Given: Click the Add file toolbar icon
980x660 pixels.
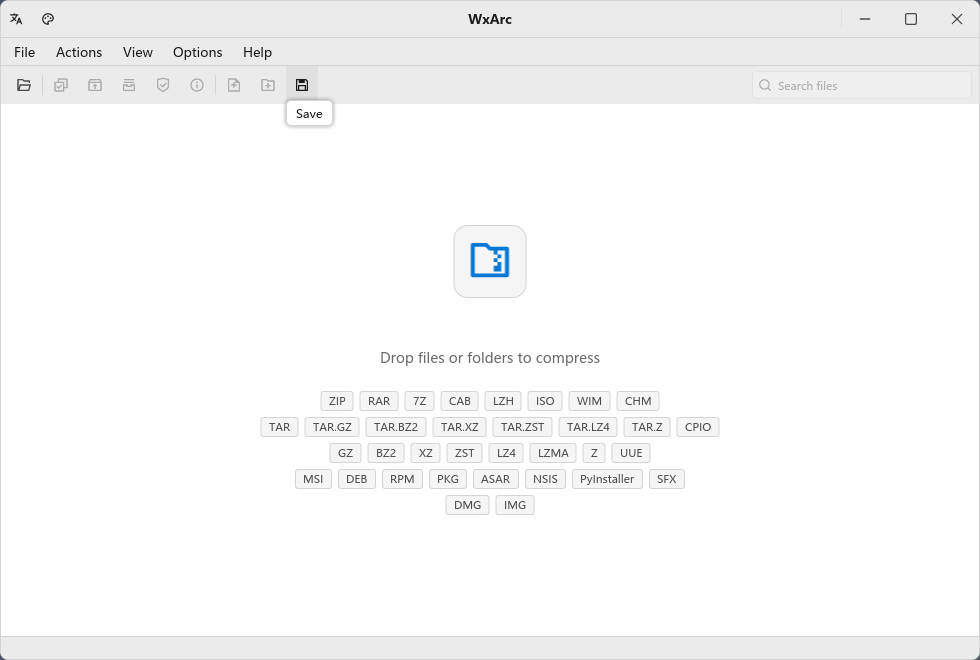Looking at the screenshot, I should point(234,85).
